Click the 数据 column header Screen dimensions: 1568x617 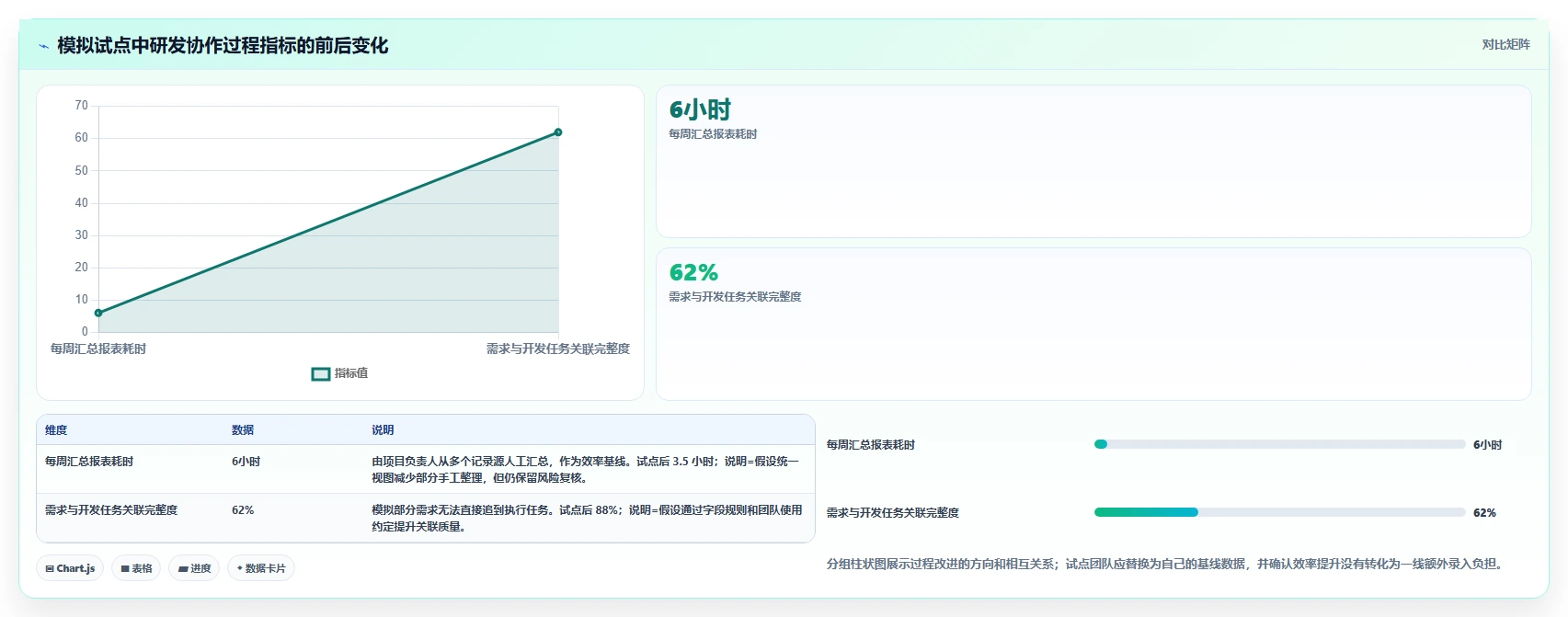pos(243,430)
